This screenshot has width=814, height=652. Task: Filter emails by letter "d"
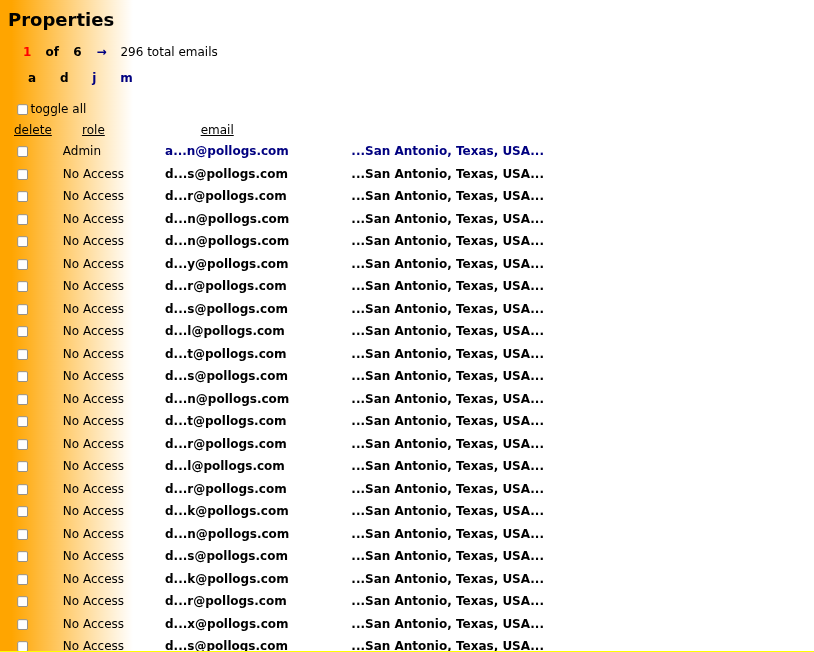[x=63, y=77]
